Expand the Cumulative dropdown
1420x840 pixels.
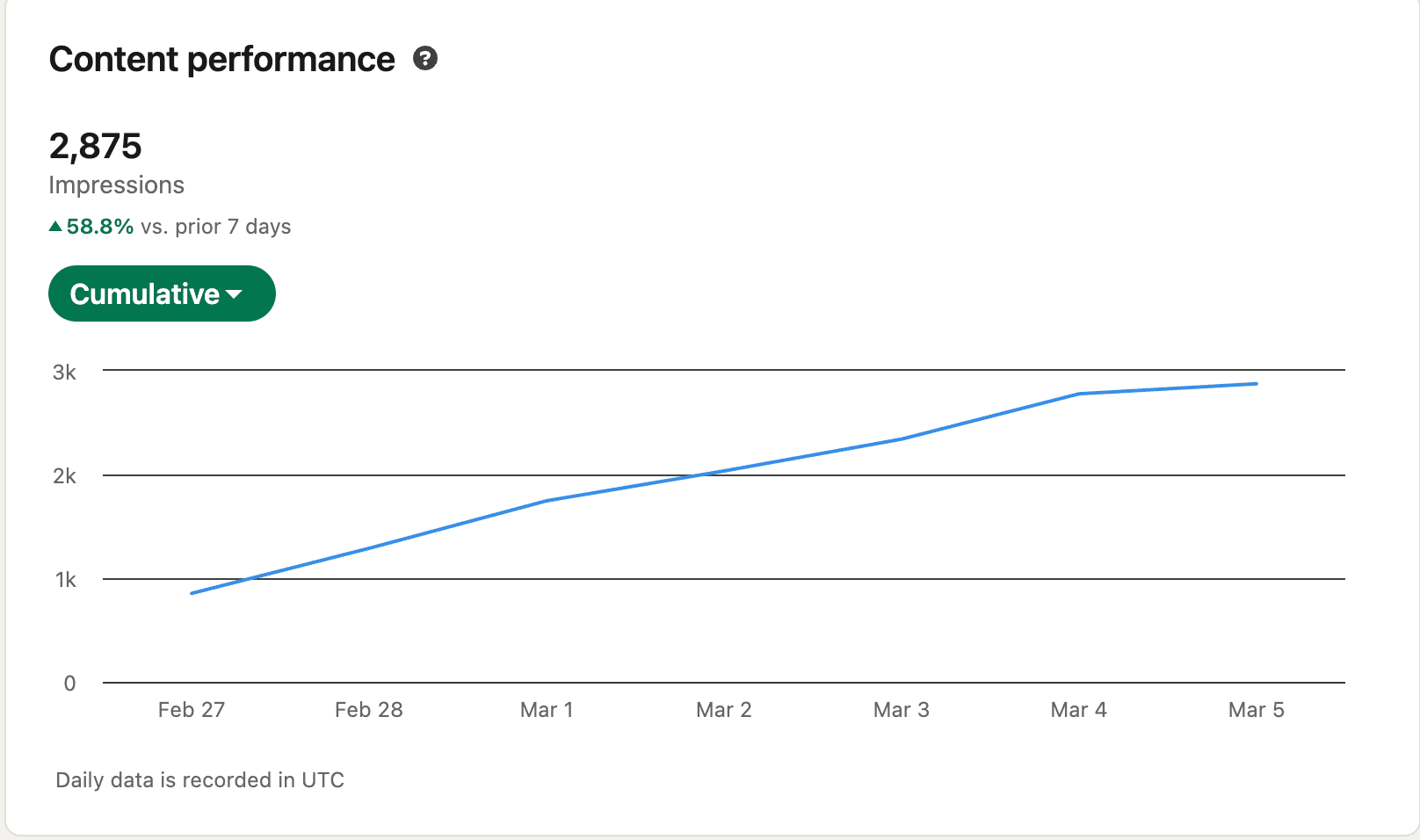pyautogui.click(x=162, y=293)
